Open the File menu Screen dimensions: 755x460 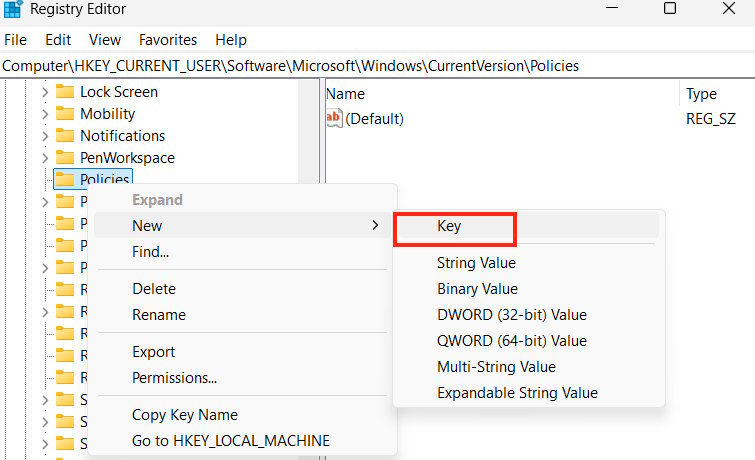[15, 39]
